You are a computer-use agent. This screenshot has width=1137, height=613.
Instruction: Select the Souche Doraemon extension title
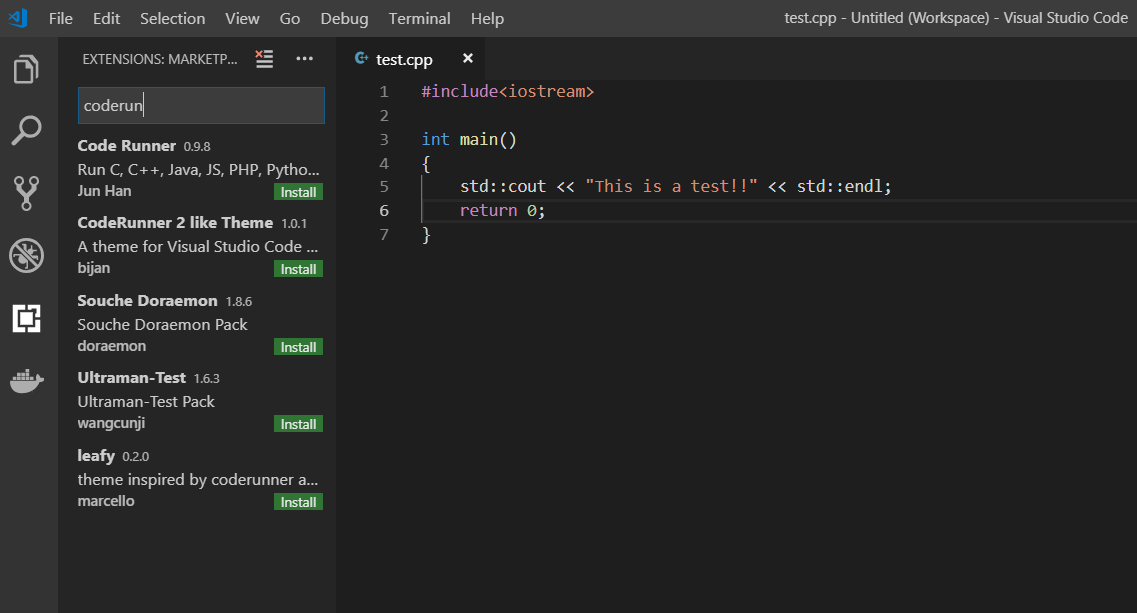tap(147, 300)
